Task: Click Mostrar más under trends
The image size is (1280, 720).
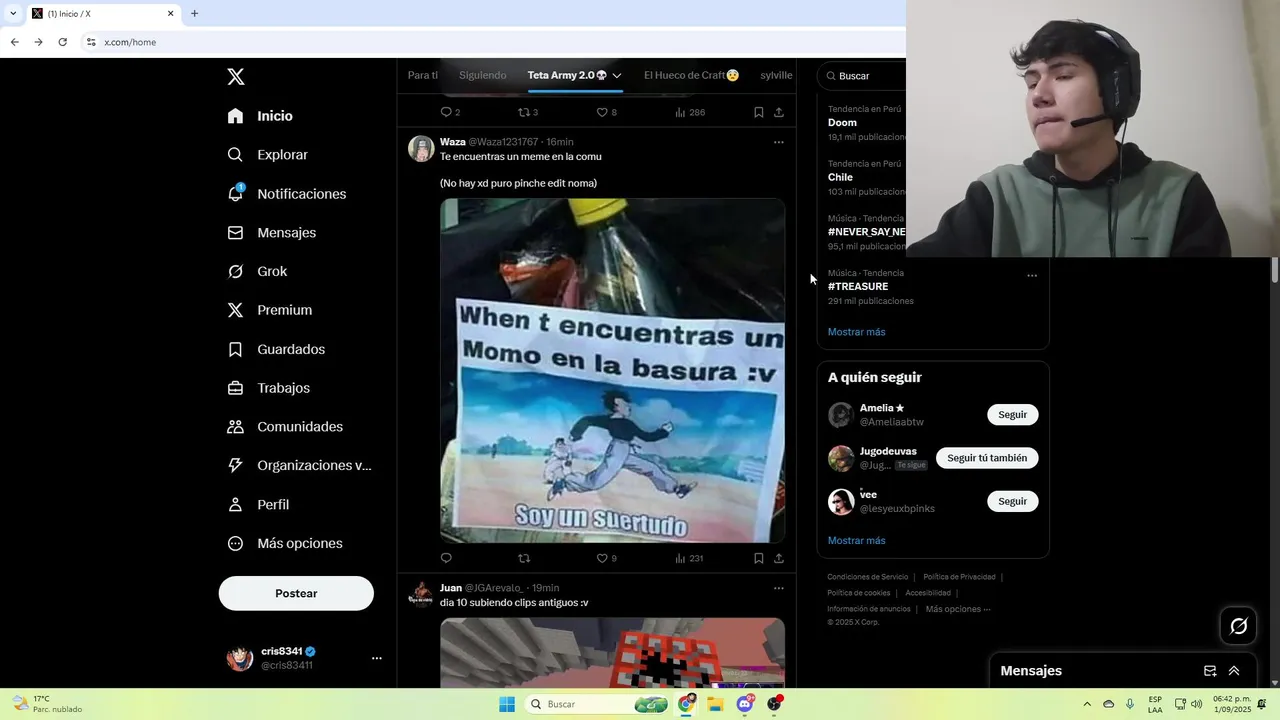Action: (856, 332)
